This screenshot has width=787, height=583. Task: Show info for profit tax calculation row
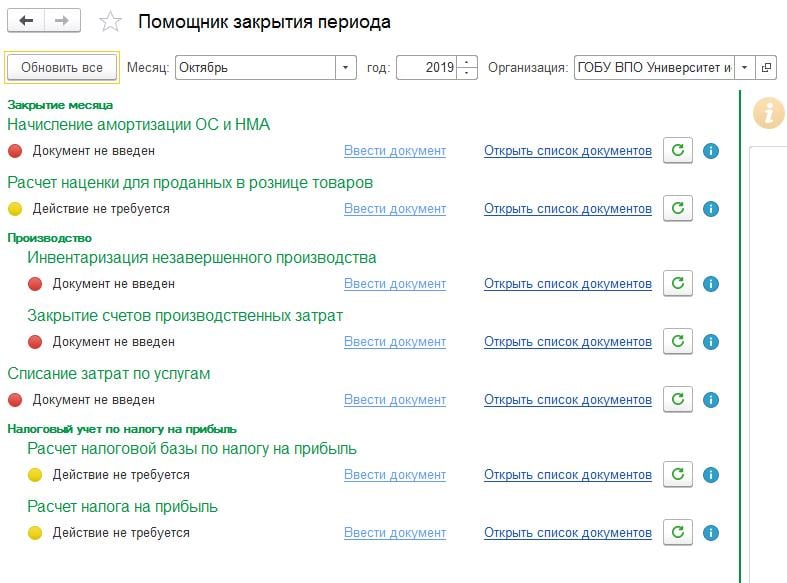[711, 533]
